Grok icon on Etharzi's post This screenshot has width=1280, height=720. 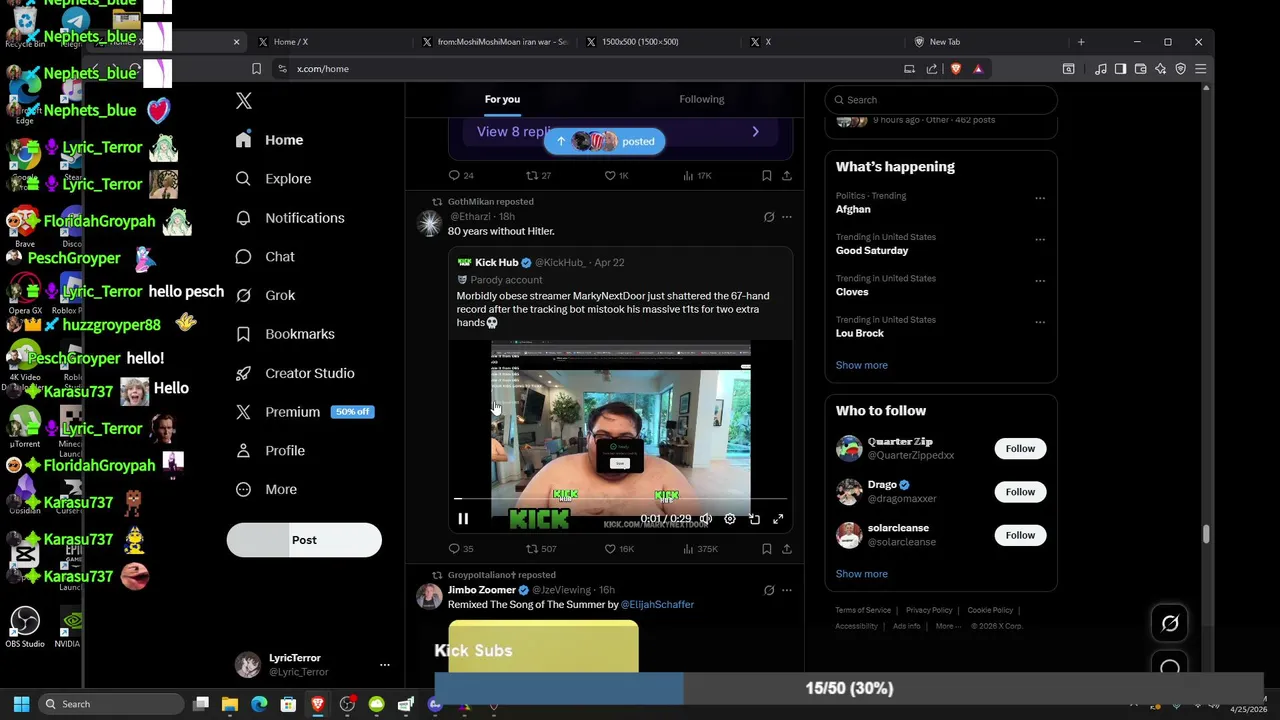tap(769, 217)
